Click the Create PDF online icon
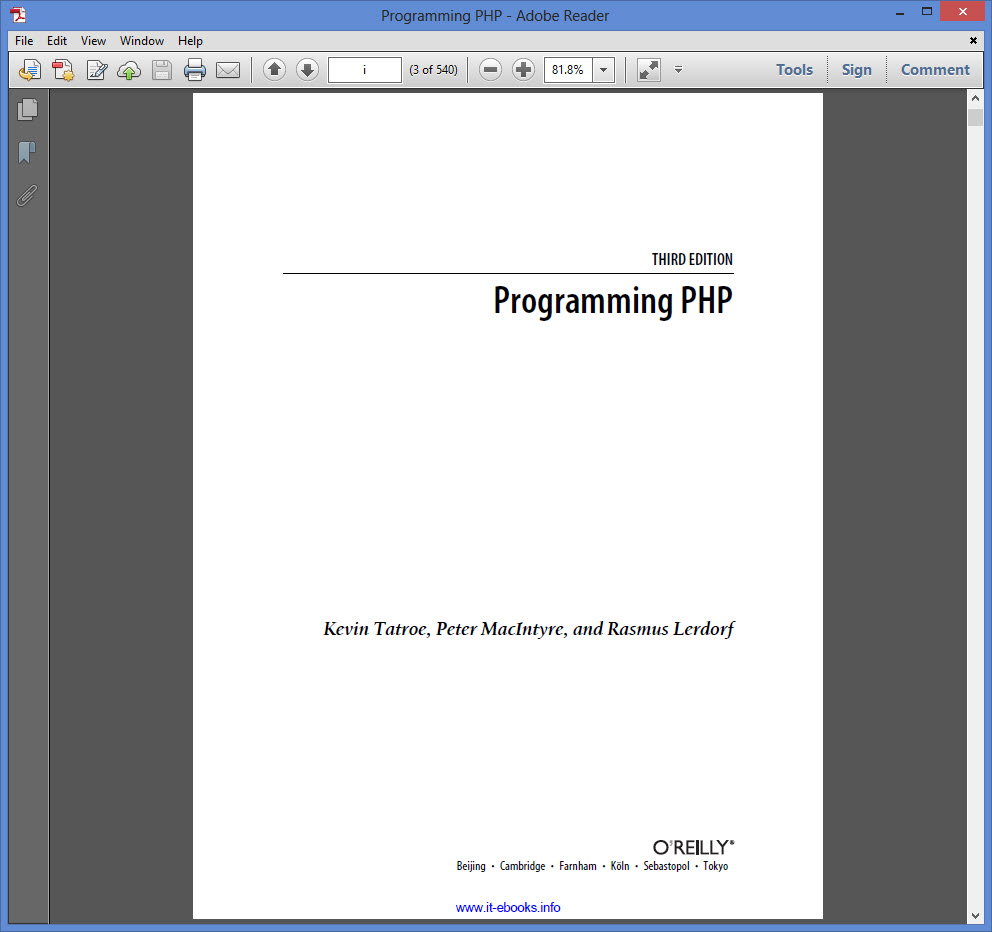Viewport: 992px width, 932px height. tap(63, 70)
